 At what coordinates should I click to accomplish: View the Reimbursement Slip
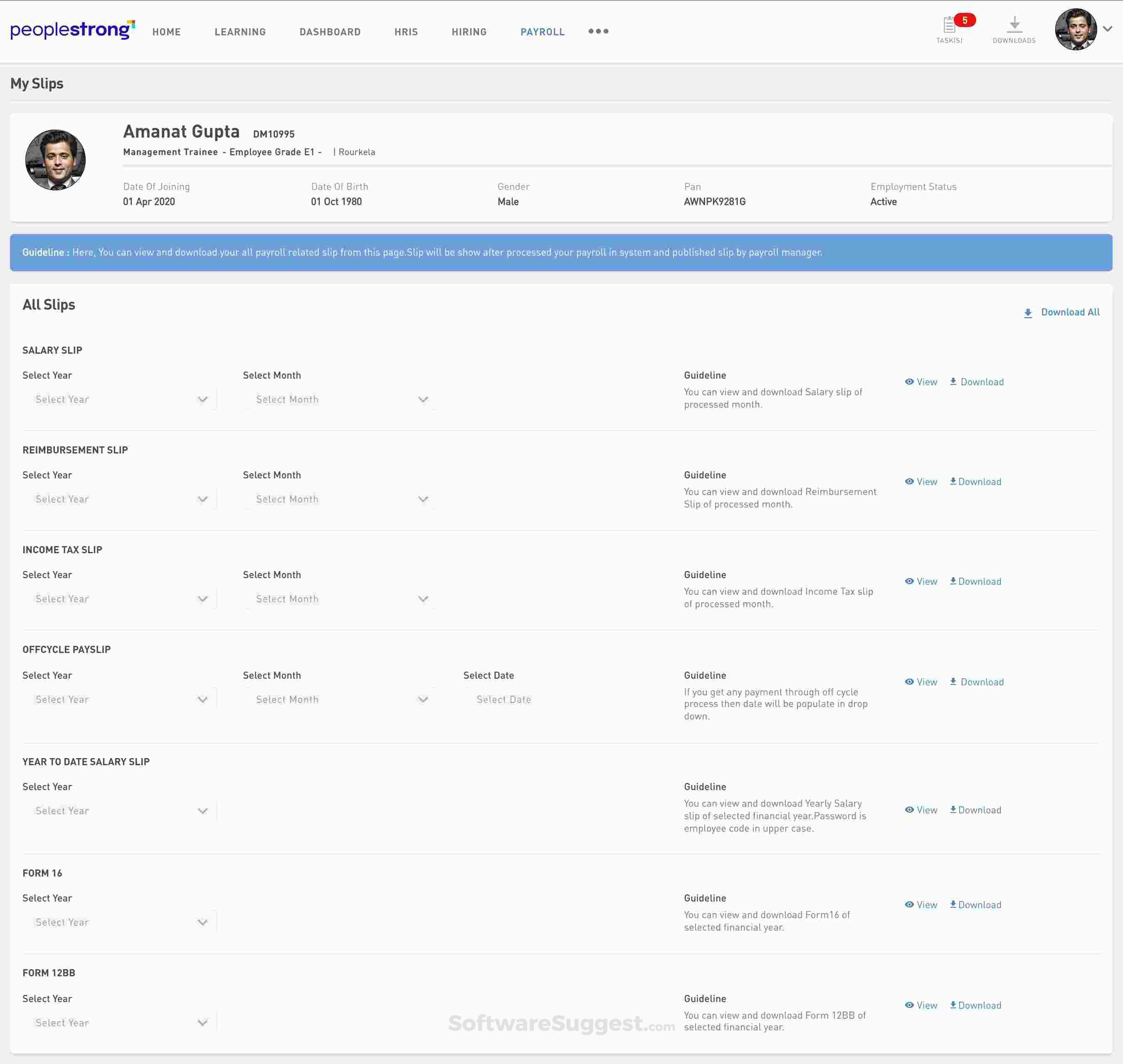point(921,482)
